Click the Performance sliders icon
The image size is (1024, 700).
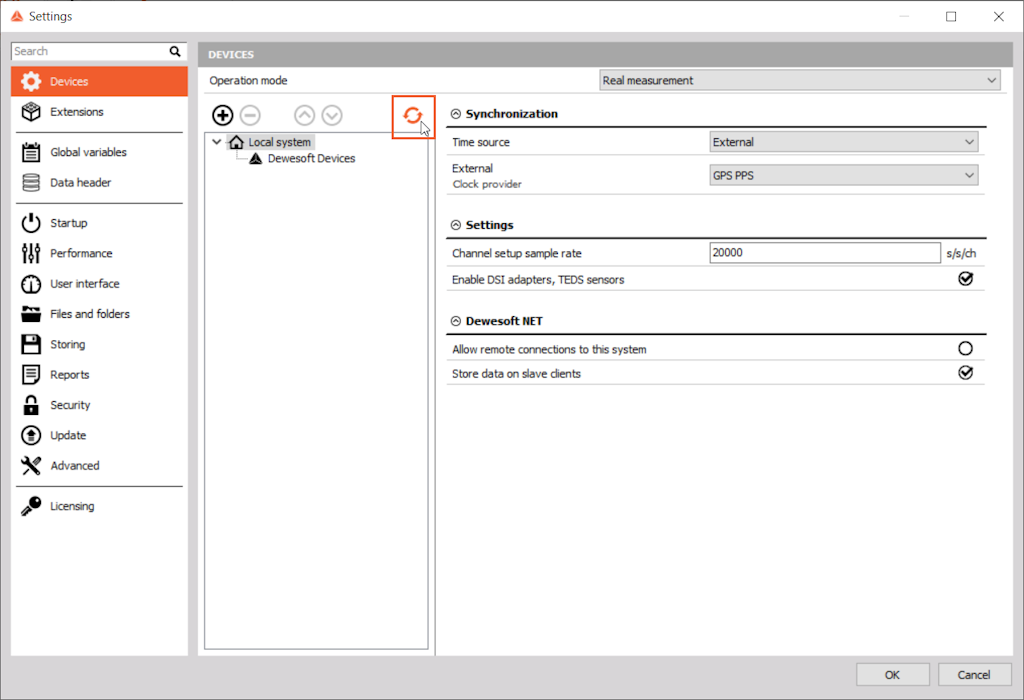coord(31,253)
